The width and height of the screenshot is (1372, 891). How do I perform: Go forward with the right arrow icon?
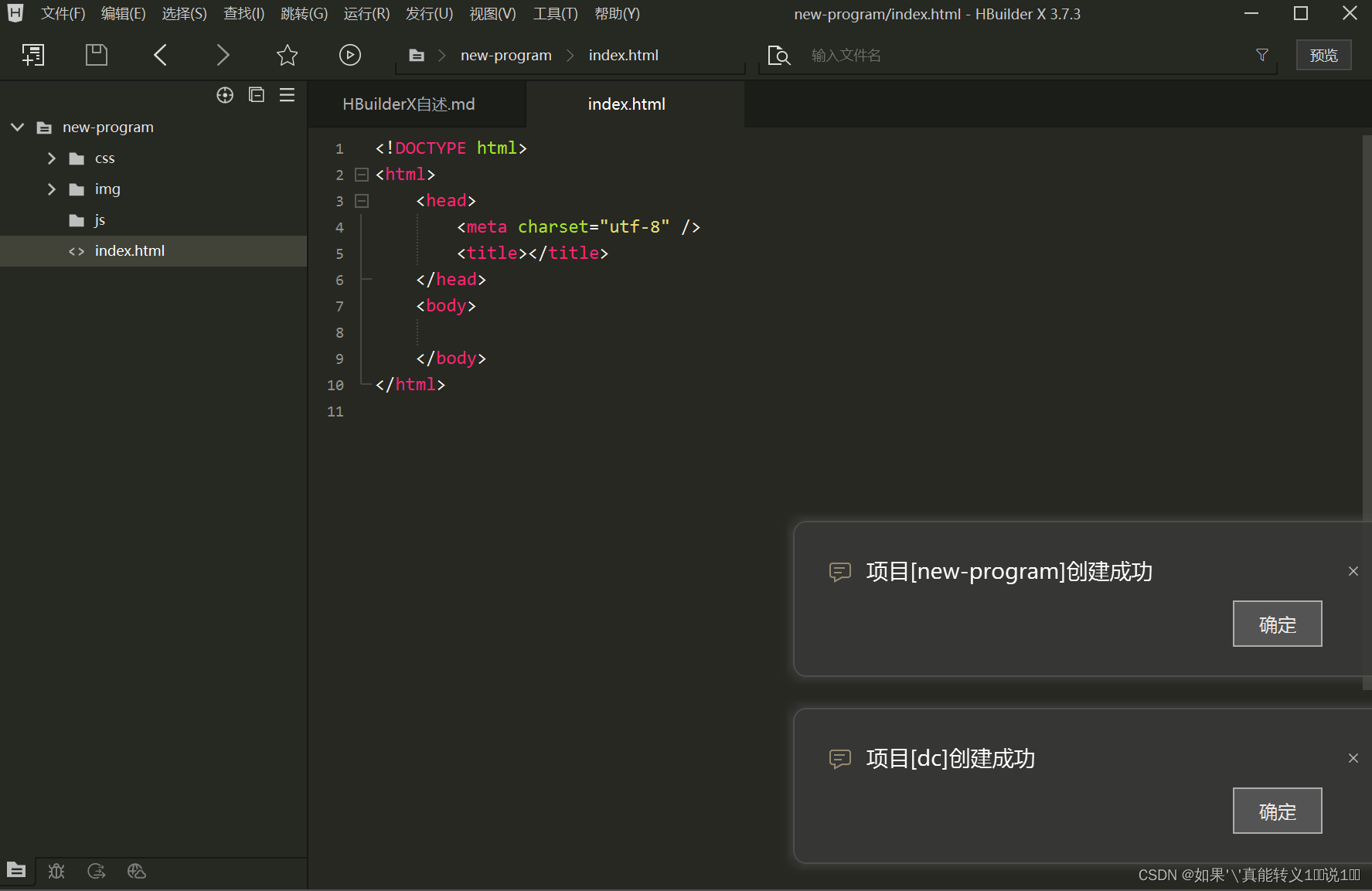[x=223, y=55]
